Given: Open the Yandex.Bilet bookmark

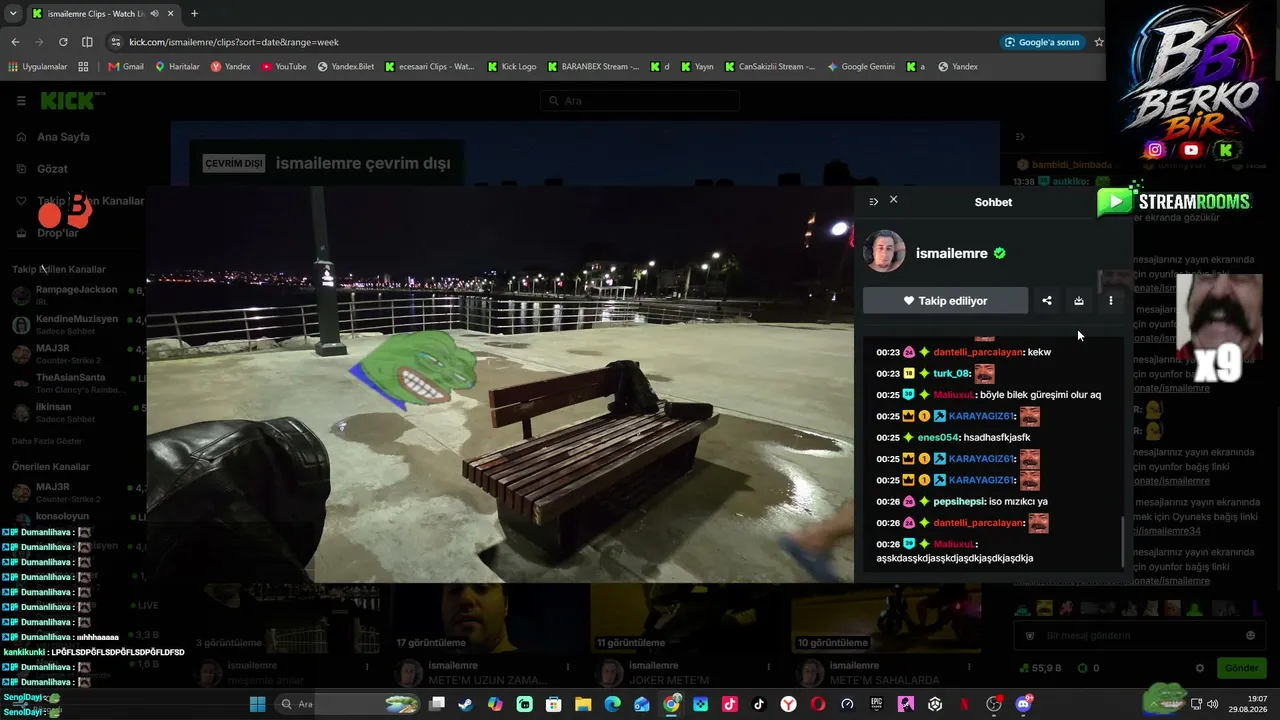Looking at the screenshot, I should (x=346, y=67).
